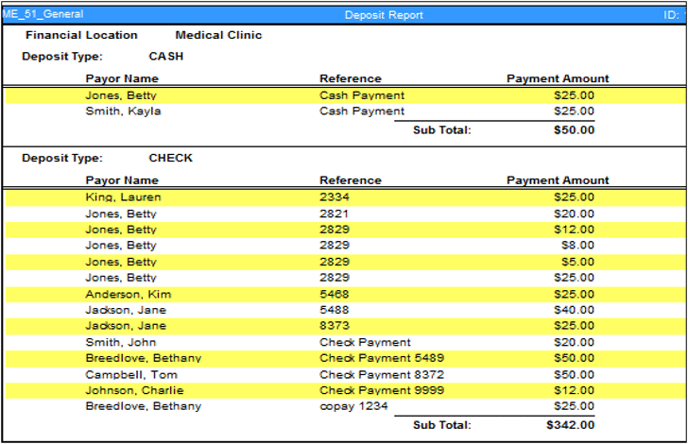The image size is (688, 444).
Task: Click the reference 8373 entry
Action: coord(334,326)
